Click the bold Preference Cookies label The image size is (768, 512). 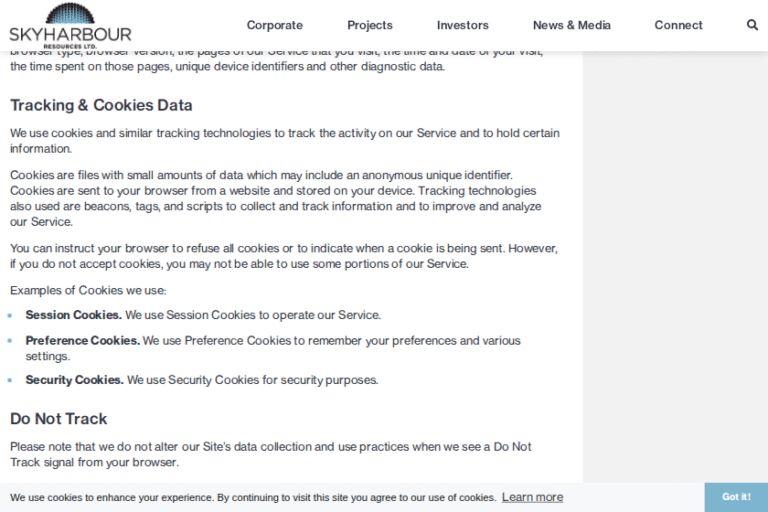click(x=82, y=341)
